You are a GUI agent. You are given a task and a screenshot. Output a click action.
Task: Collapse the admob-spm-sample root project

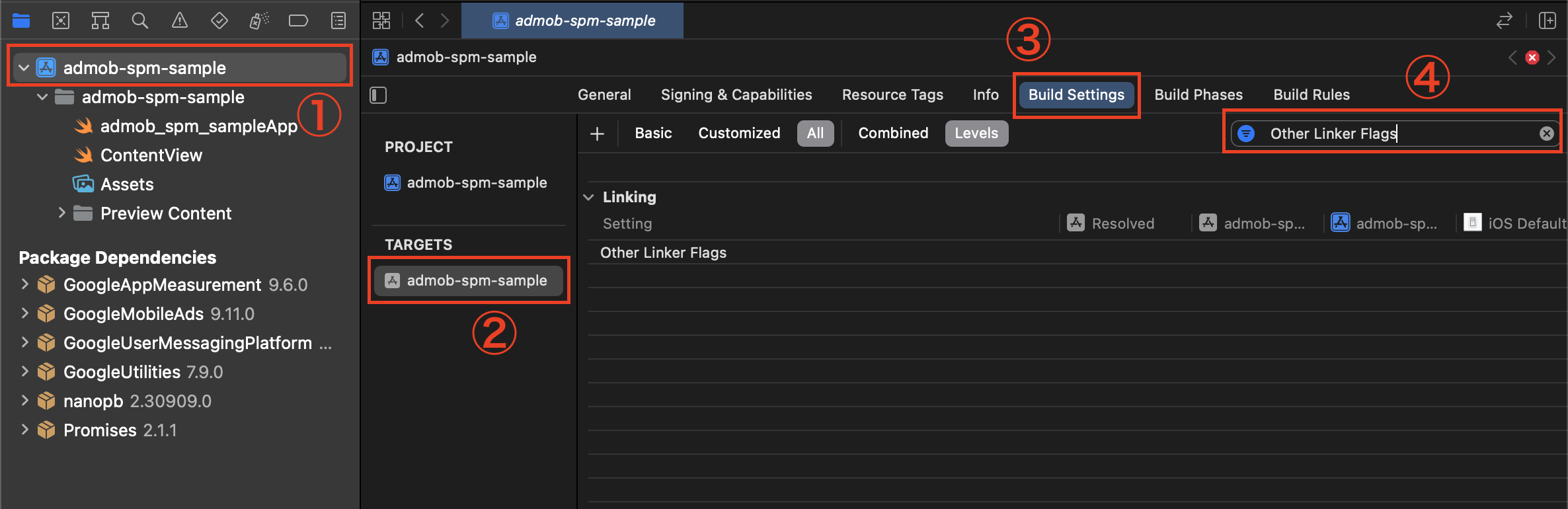pos(24,68)
